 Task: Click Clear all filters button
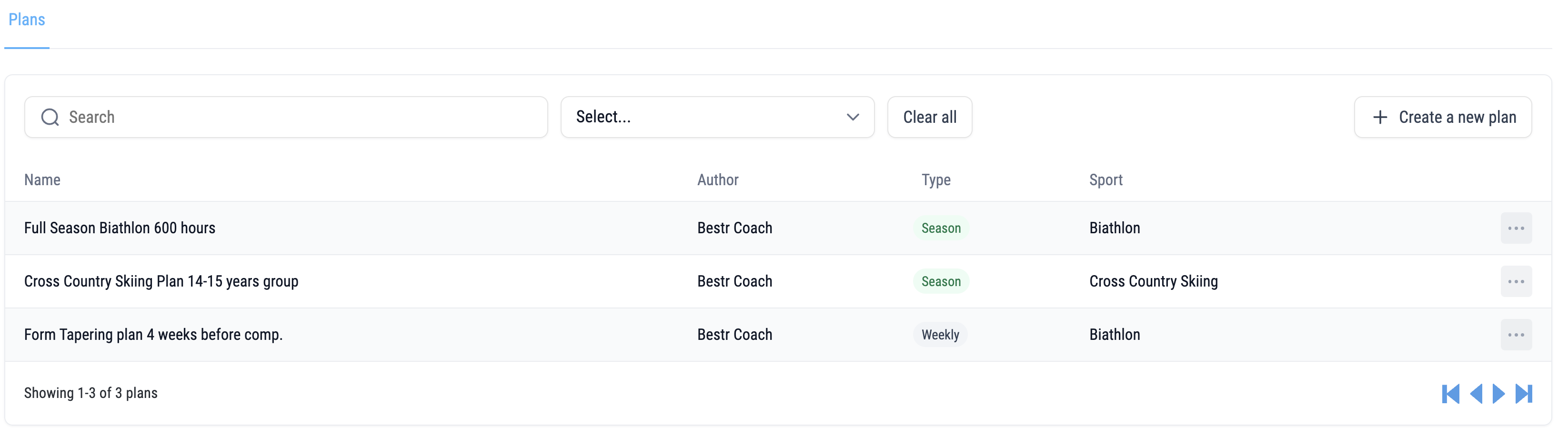point(929,117)
